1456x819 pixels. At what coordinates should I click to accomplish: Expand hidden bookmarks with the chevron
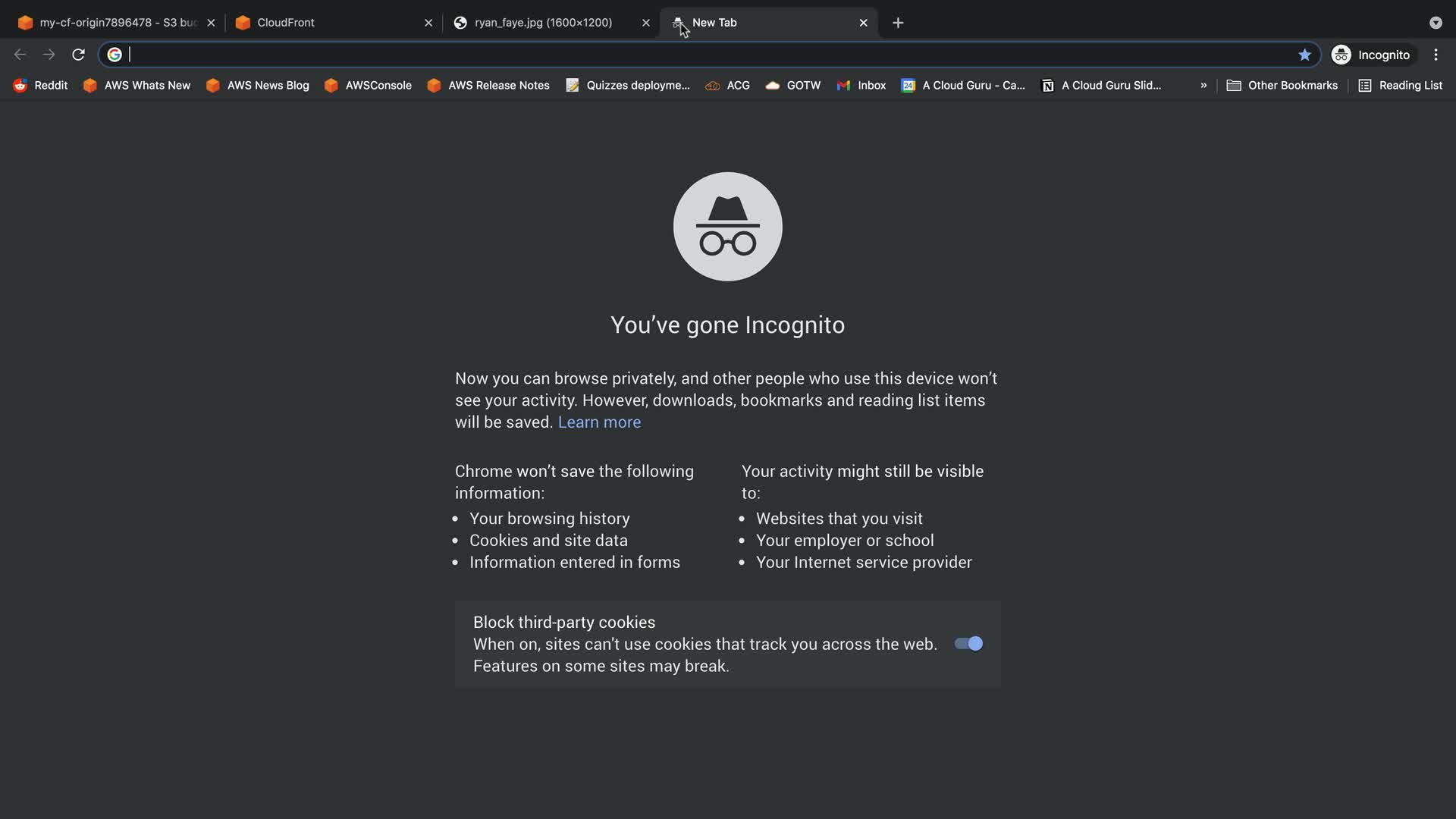tap(1203, 86)
